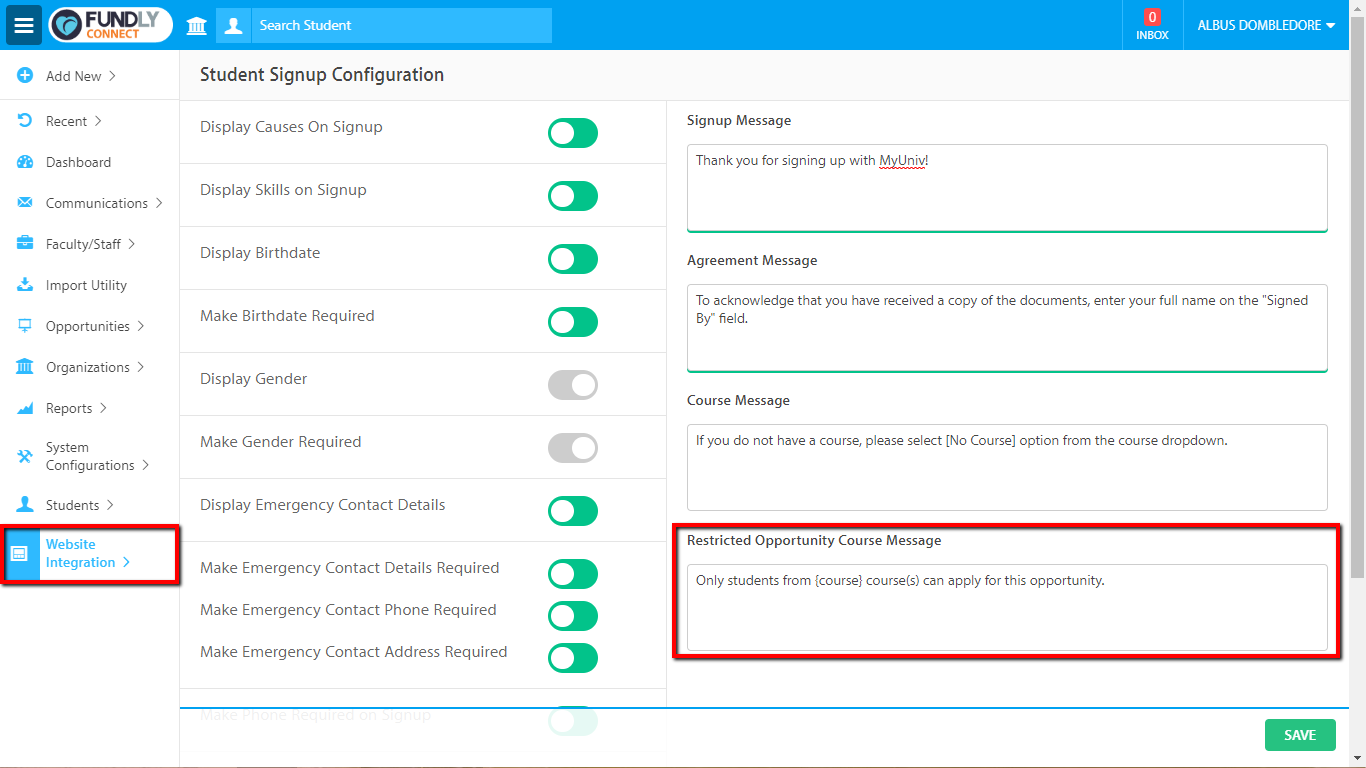The width and height of the screenshot is (1366, 768).
Task: Toggle Display Emergency Contact Details switch
Action: 573,511
